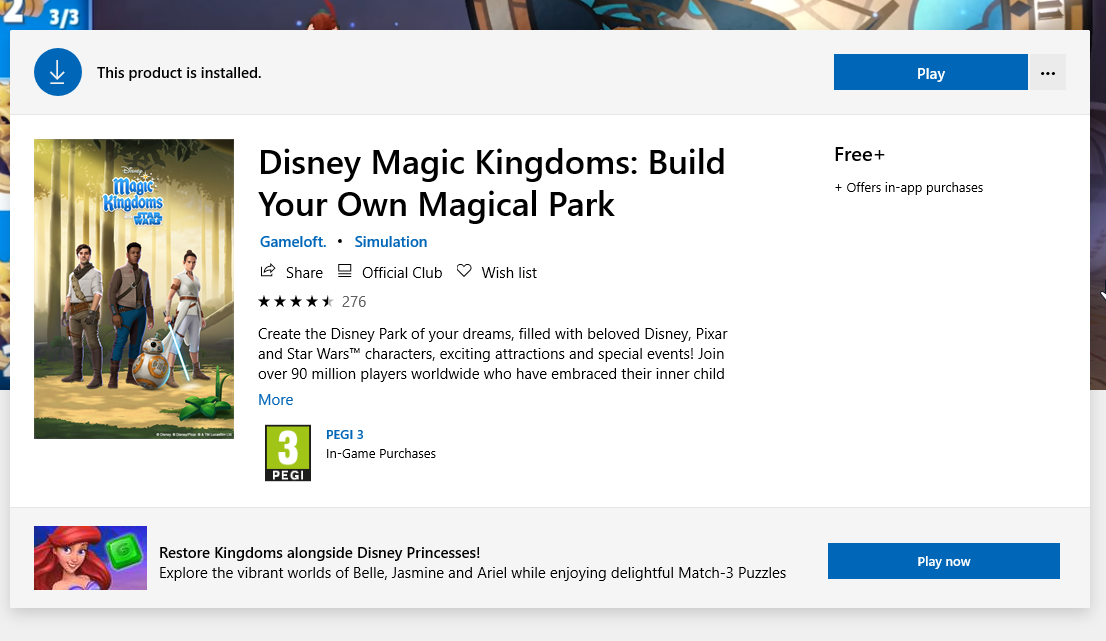Screen dimensions: 1106x641
Task: Click the Ariel match-3 game thumbnail
Action: tap(90, 558)
